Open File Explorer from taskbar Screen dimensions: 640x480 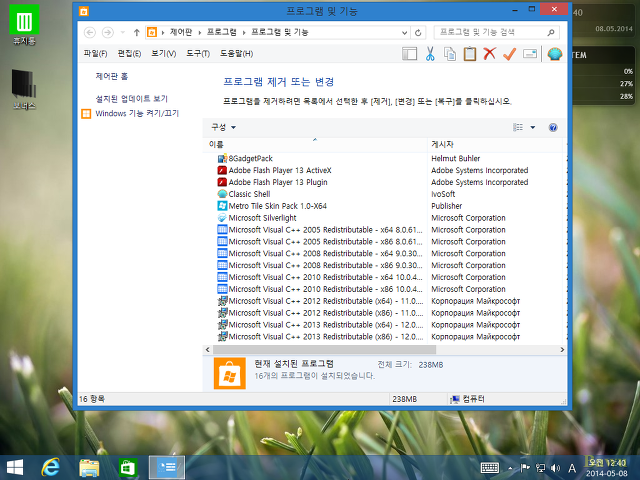(x=89, y=467)
